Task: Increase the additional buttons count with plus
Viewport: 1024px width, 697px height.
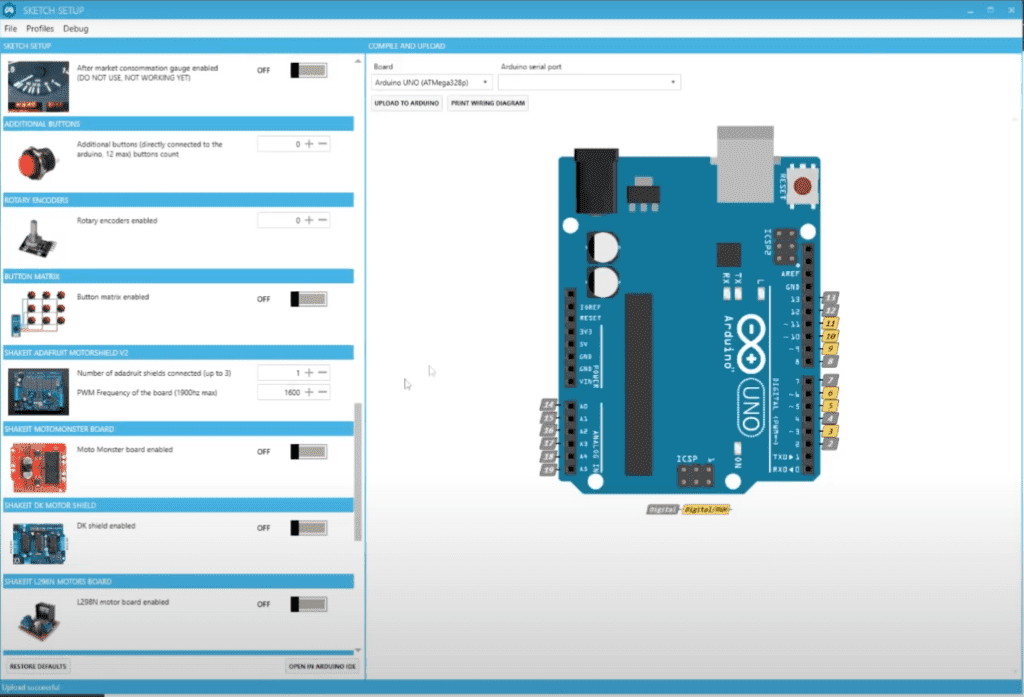Action: pyautogui.click(x=309, y=144)
